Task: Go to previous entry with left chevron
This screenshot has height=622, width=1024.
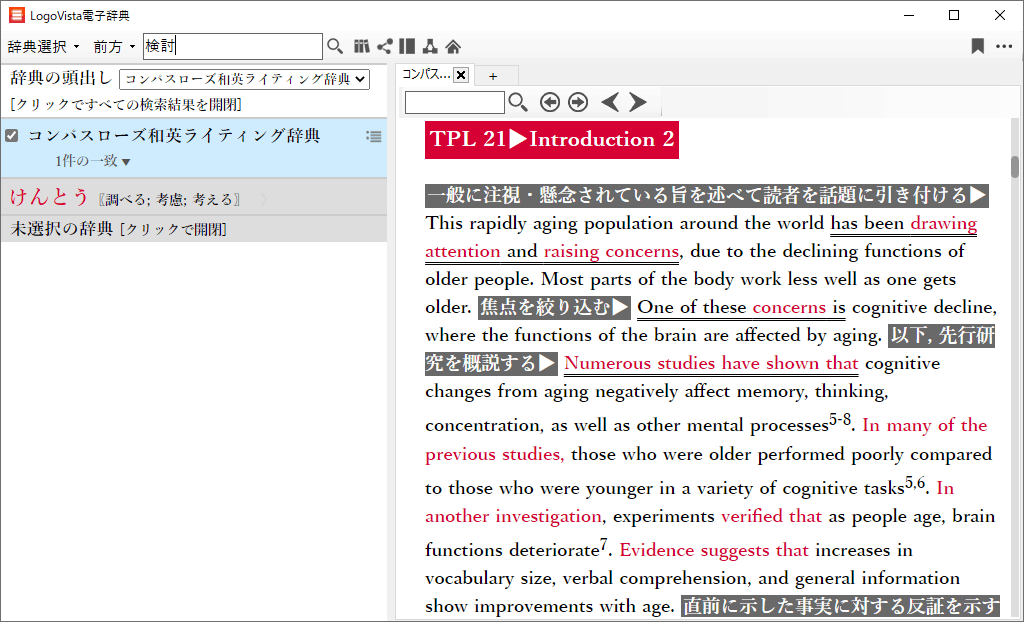Action: tap(609, 102)
